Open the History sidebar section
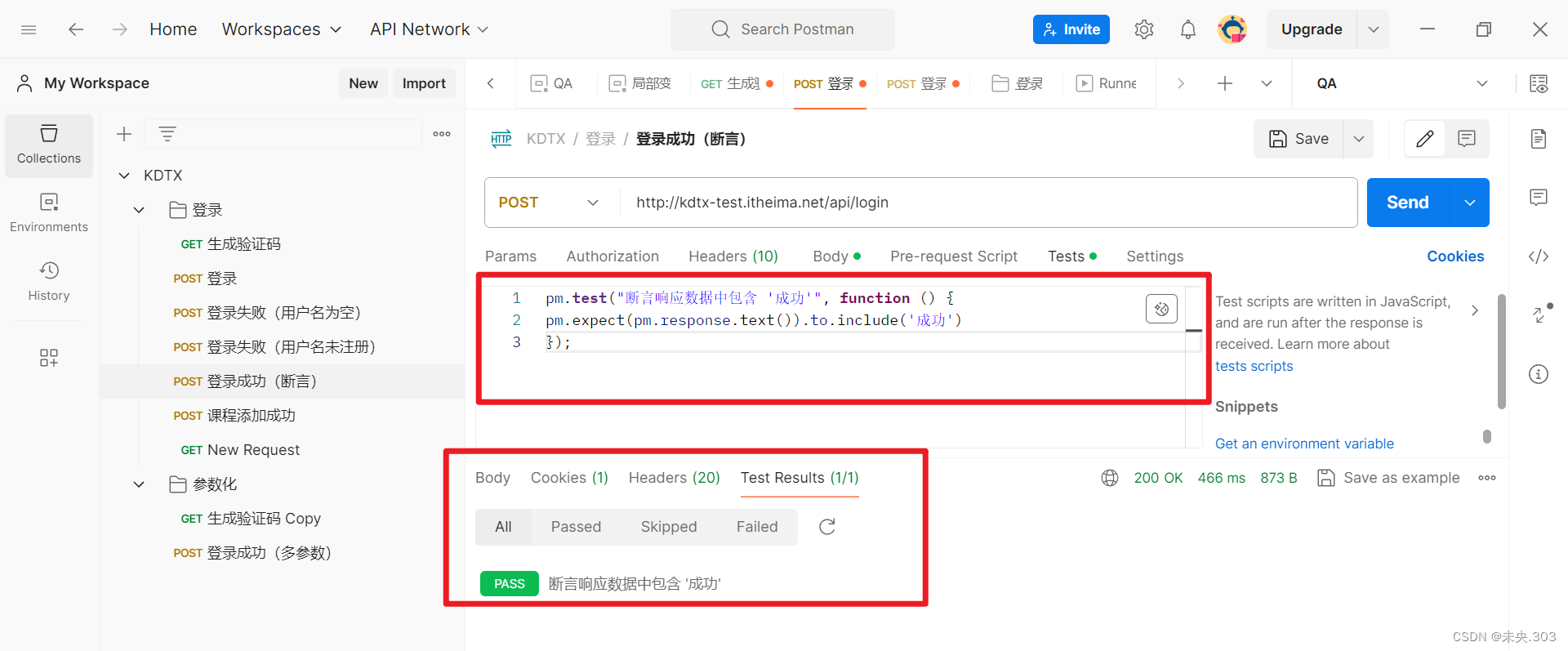The image size is (1568, 651). pos(49,282)
